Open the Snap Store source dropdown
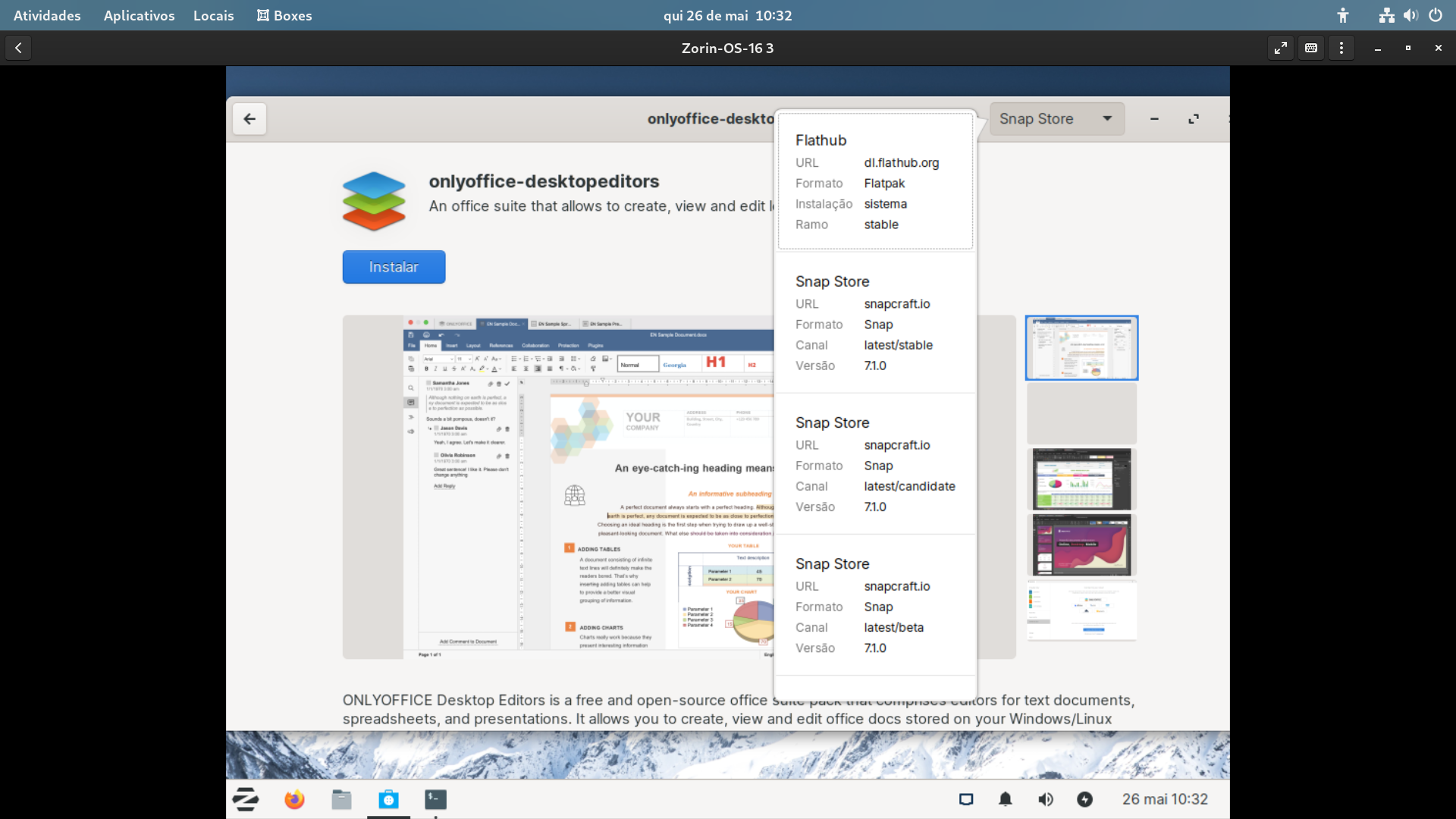 pyautogui.click(x=1056, y=119)
